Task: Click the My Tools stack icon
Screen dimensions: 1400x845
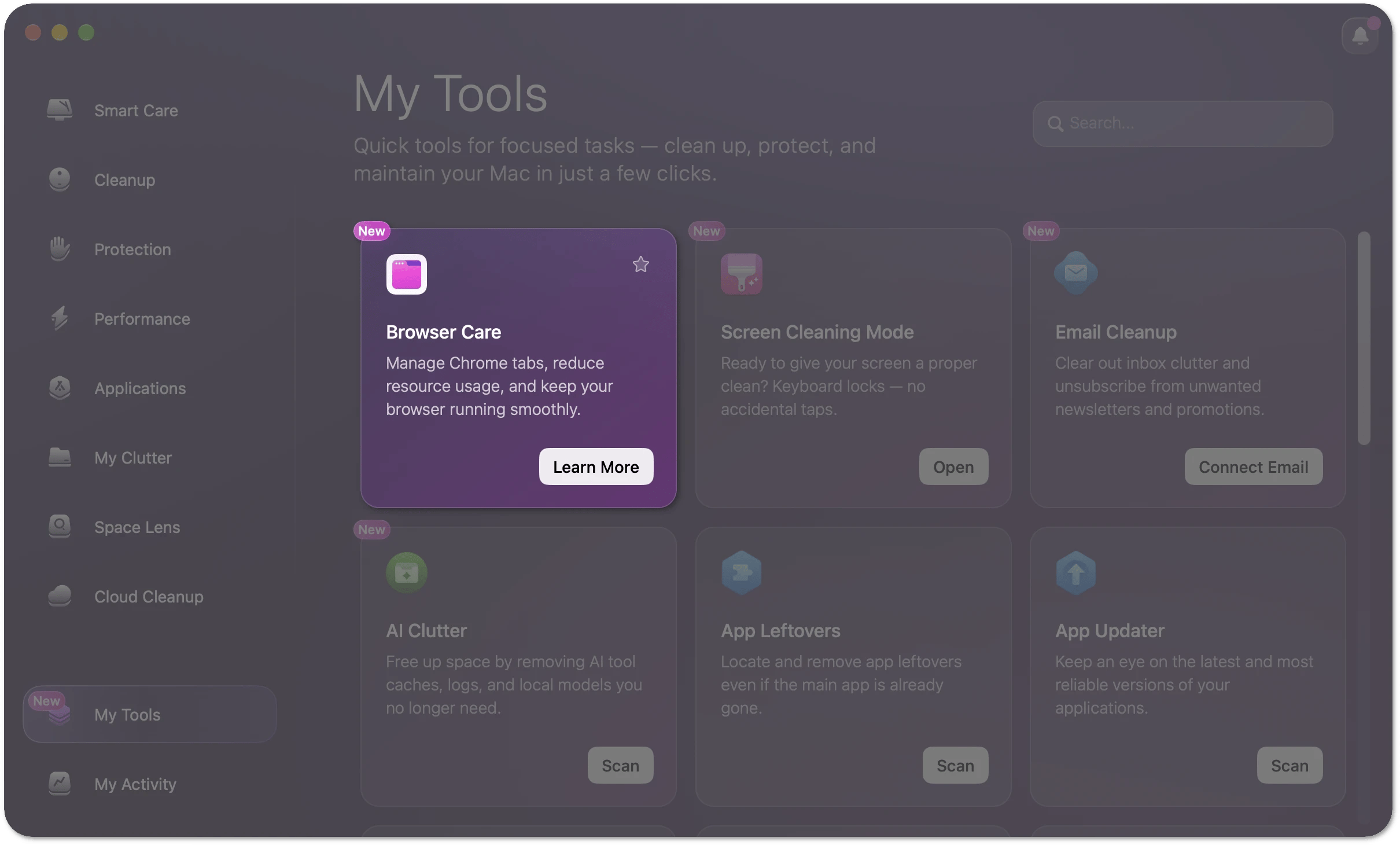Action: click(x=60, y=715)
